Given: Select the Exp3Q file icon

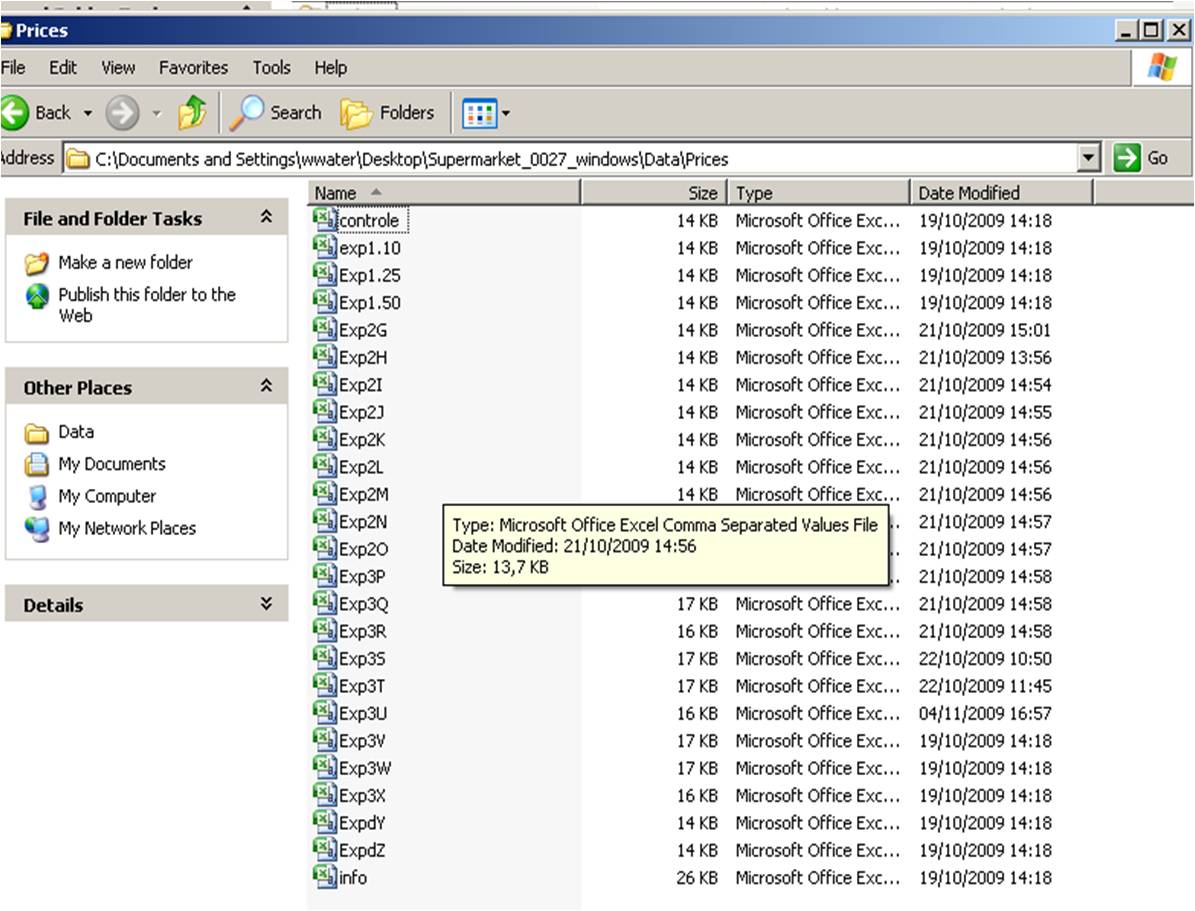Looking at the screenshot, I should tap(325, 604).
